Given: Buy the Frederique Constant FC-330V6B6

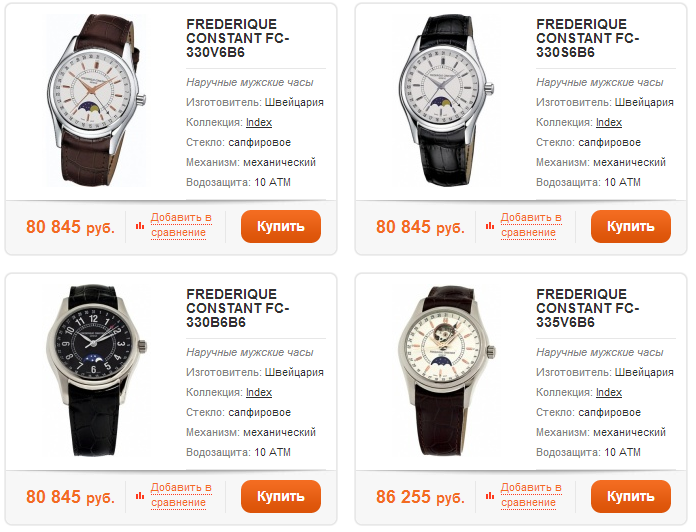Looking at the screenshot, I should coord(280,226).
